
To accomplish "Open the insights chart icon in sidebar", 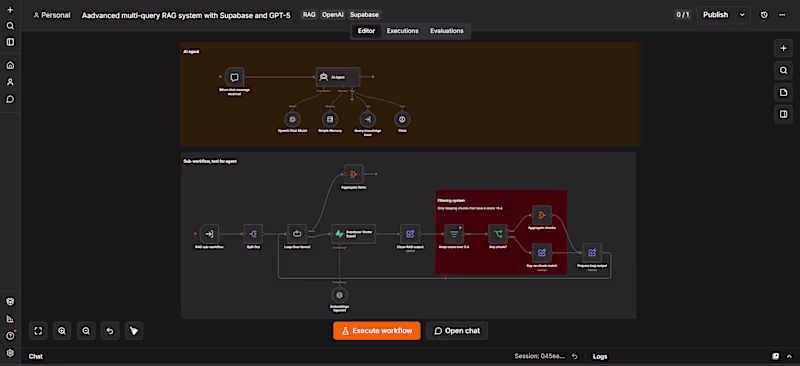I will click(10, 319).
